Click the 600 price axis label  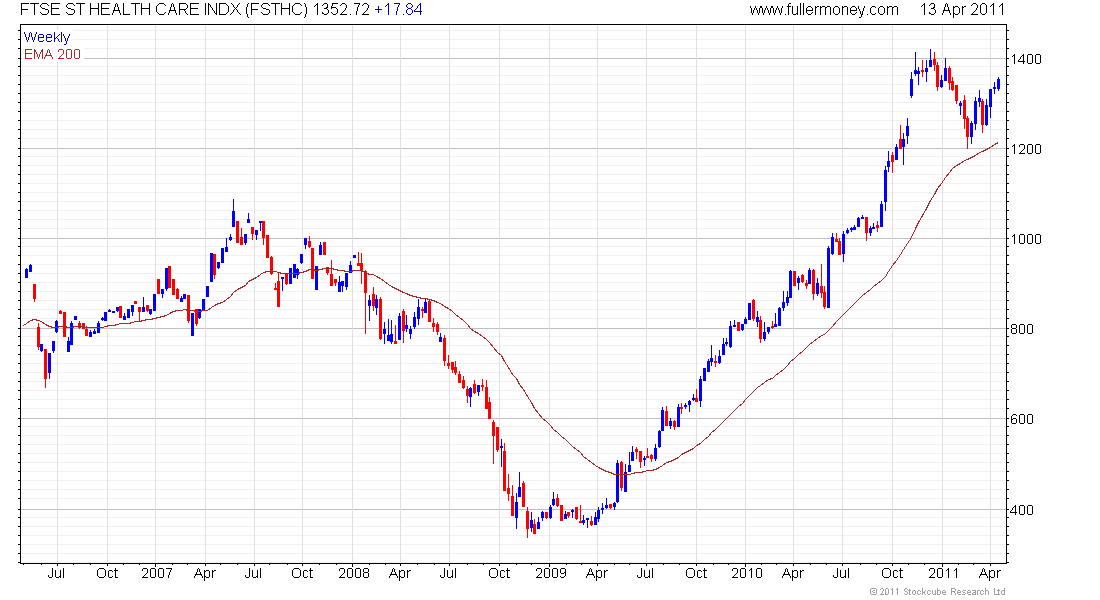(1021, 420)
